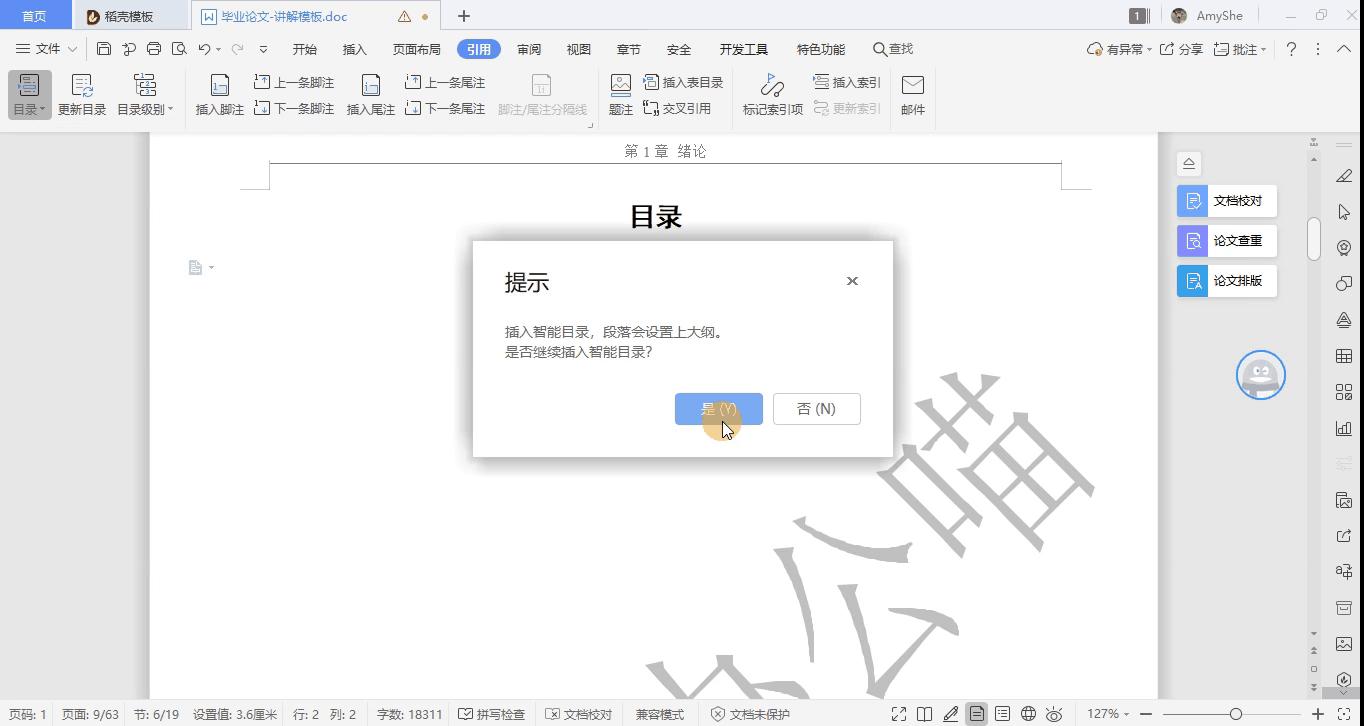Image resolution: width=1364 pixels, height=726 pixels.
Task: Open 论文查重 in the right sidebar
Action: (1226, 240)
